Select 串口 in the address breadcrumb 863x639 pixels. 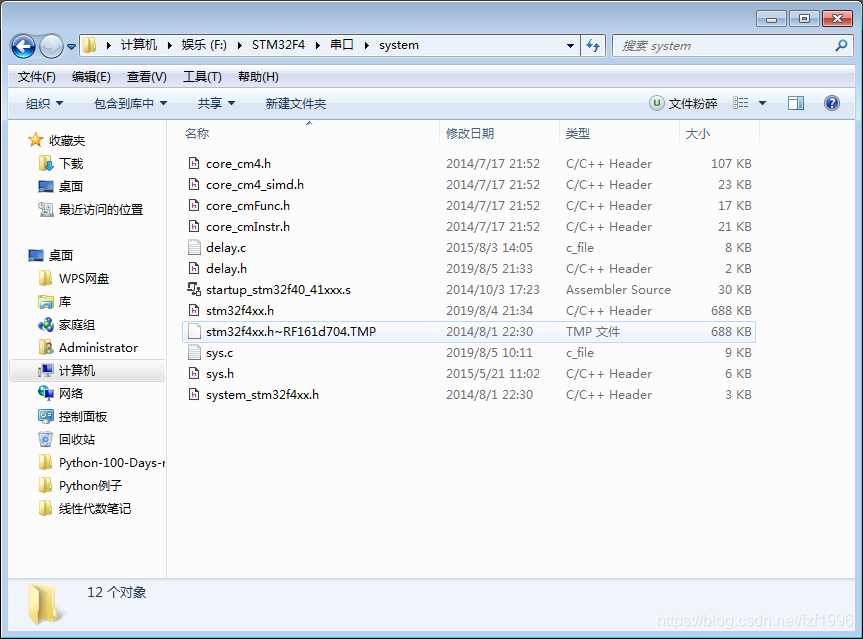click(342, 45)
